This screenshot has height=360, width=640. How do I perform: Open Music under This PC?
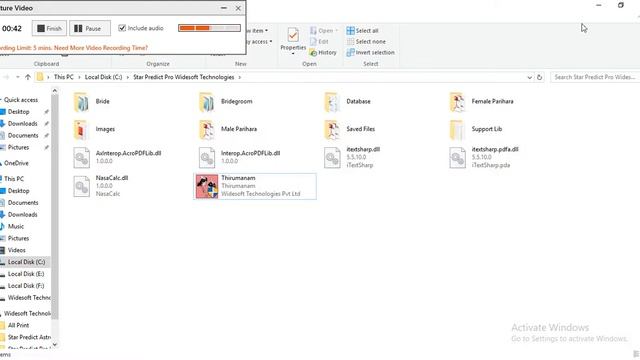16,227
